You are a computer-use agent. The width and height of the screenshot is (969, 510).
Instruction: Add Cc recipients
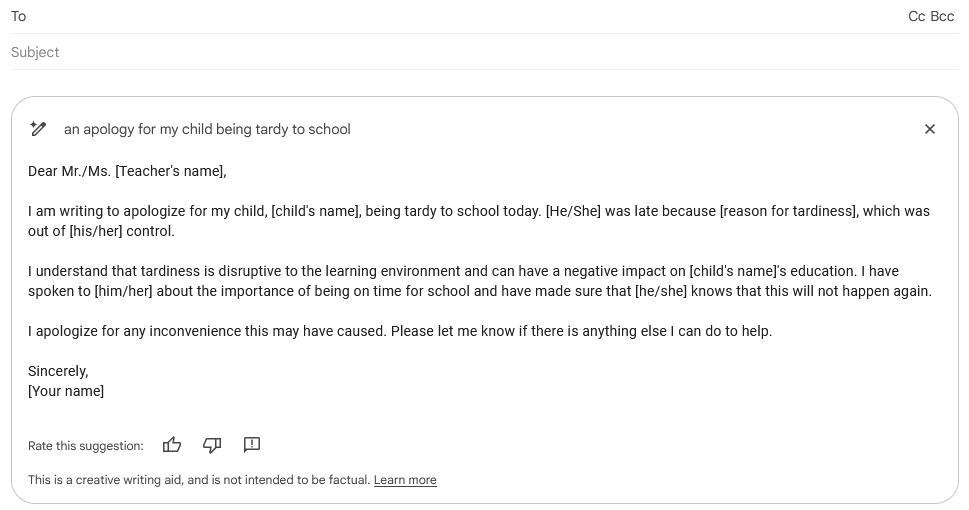[x=916, y=16]
